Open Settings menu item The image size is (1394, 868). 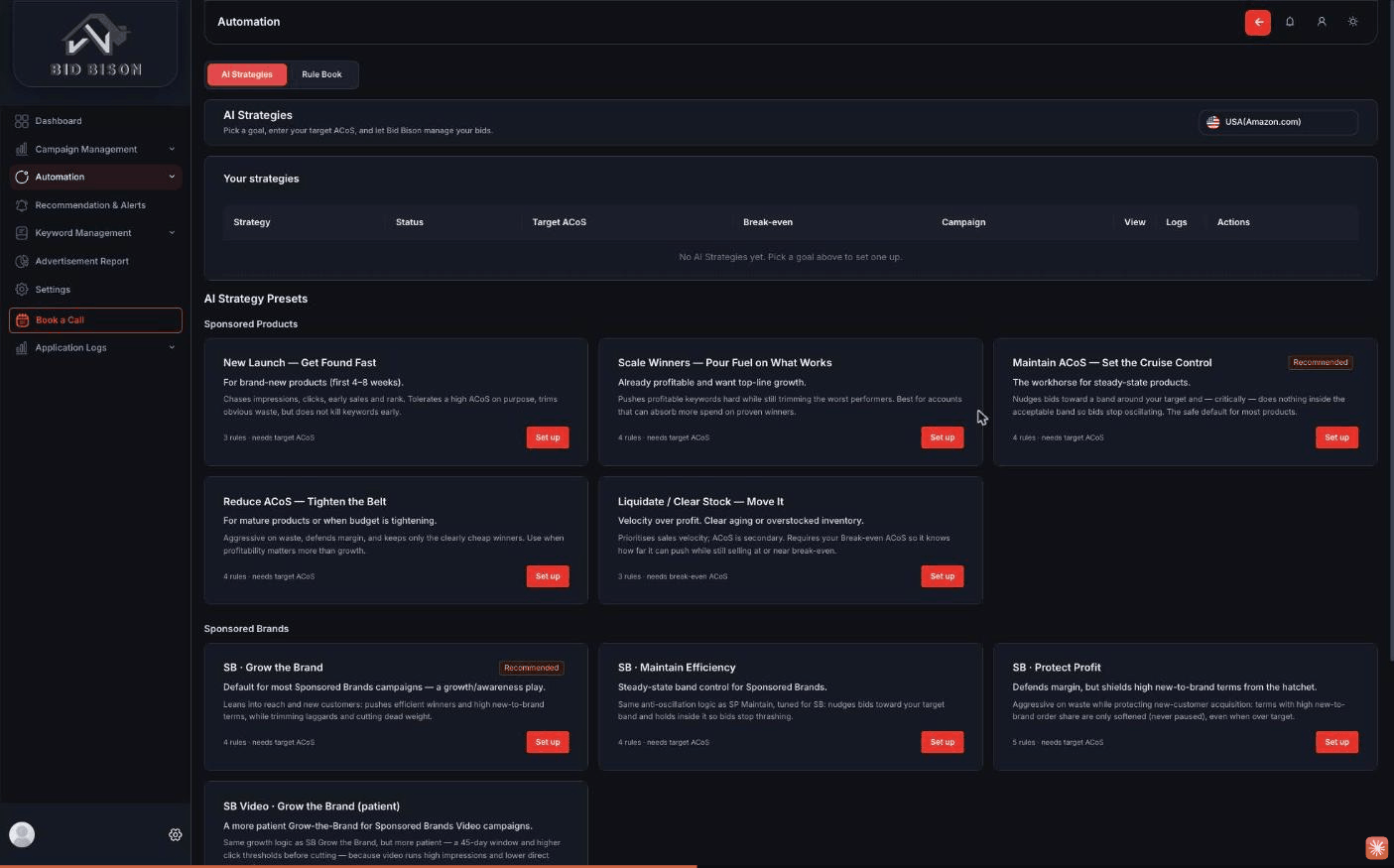click(95, 290)
